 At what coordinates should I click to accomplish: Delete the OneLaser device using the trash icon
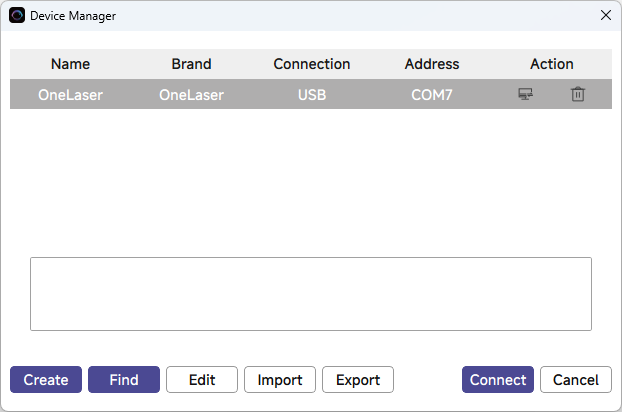tap(577, 95)
